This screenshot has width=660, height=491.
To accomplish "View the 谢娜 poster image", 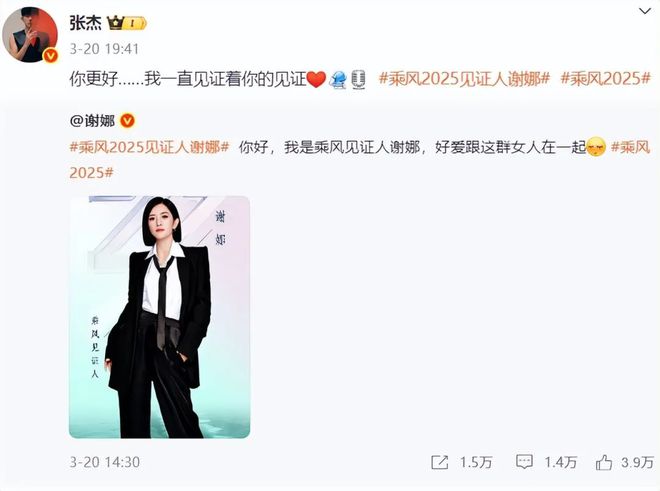I will point(160,317).
